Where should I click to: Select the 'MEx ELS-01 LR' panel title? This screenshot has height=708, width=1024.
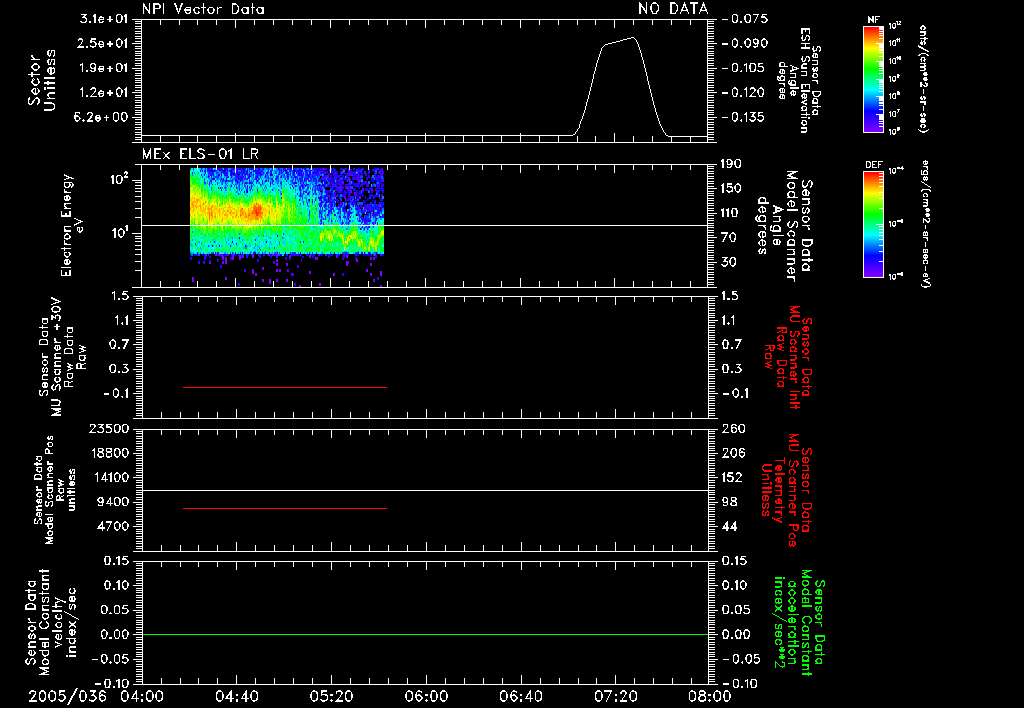click(200, 154)
